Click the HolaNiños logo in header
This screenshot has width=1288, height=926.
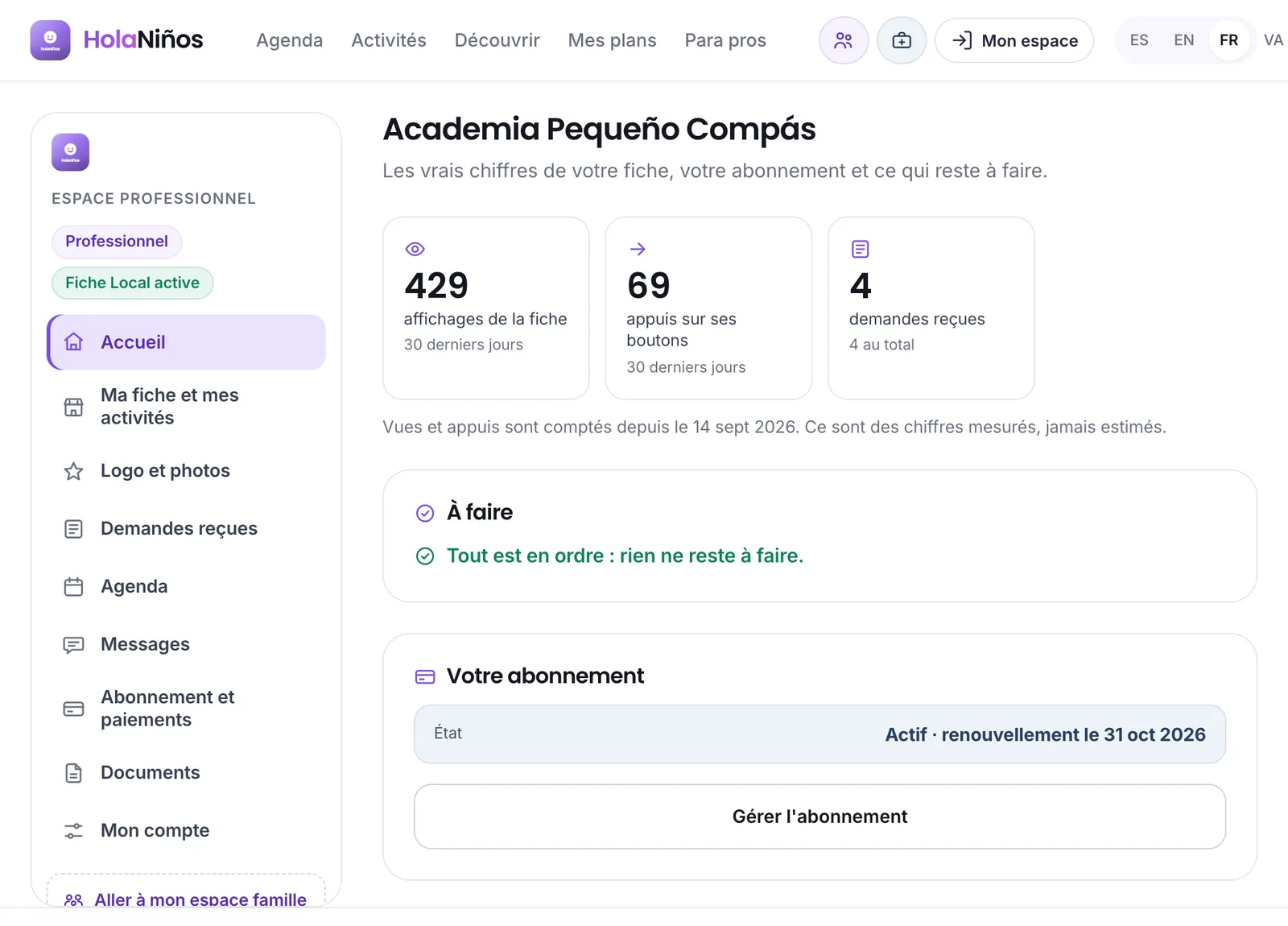(x=117, y=40)
